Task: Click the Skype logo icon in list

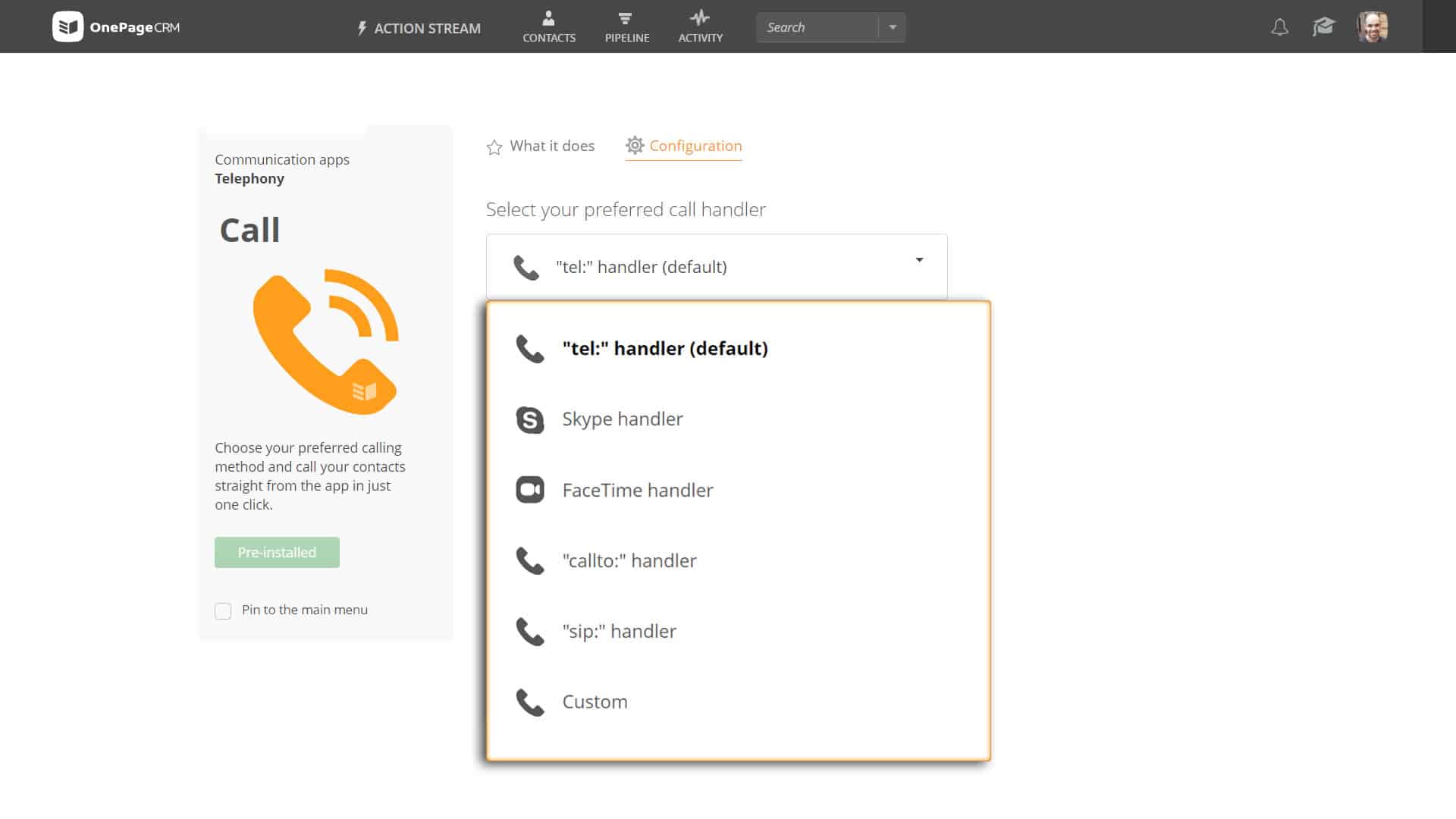Action: point(530,419)
